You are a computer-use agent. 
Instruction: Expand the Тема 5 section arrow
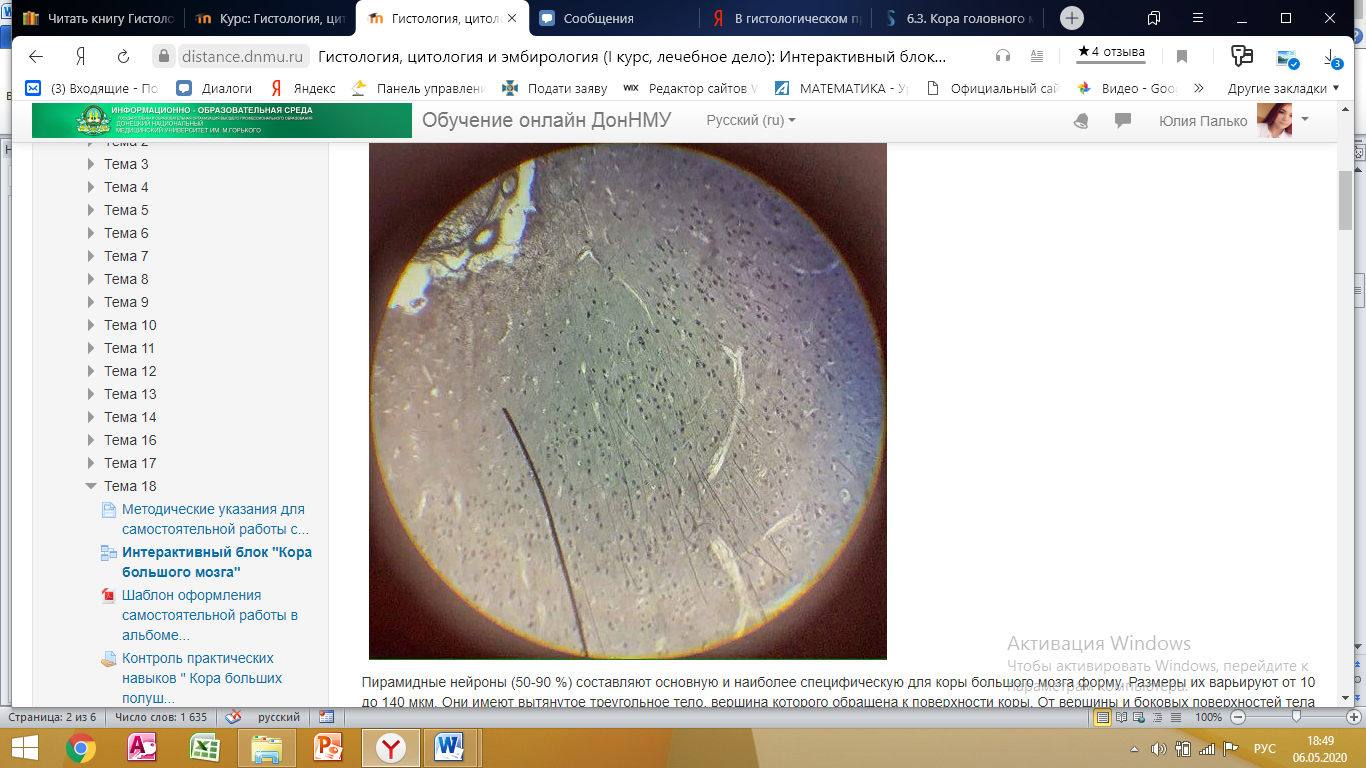(x=91, y=210)
